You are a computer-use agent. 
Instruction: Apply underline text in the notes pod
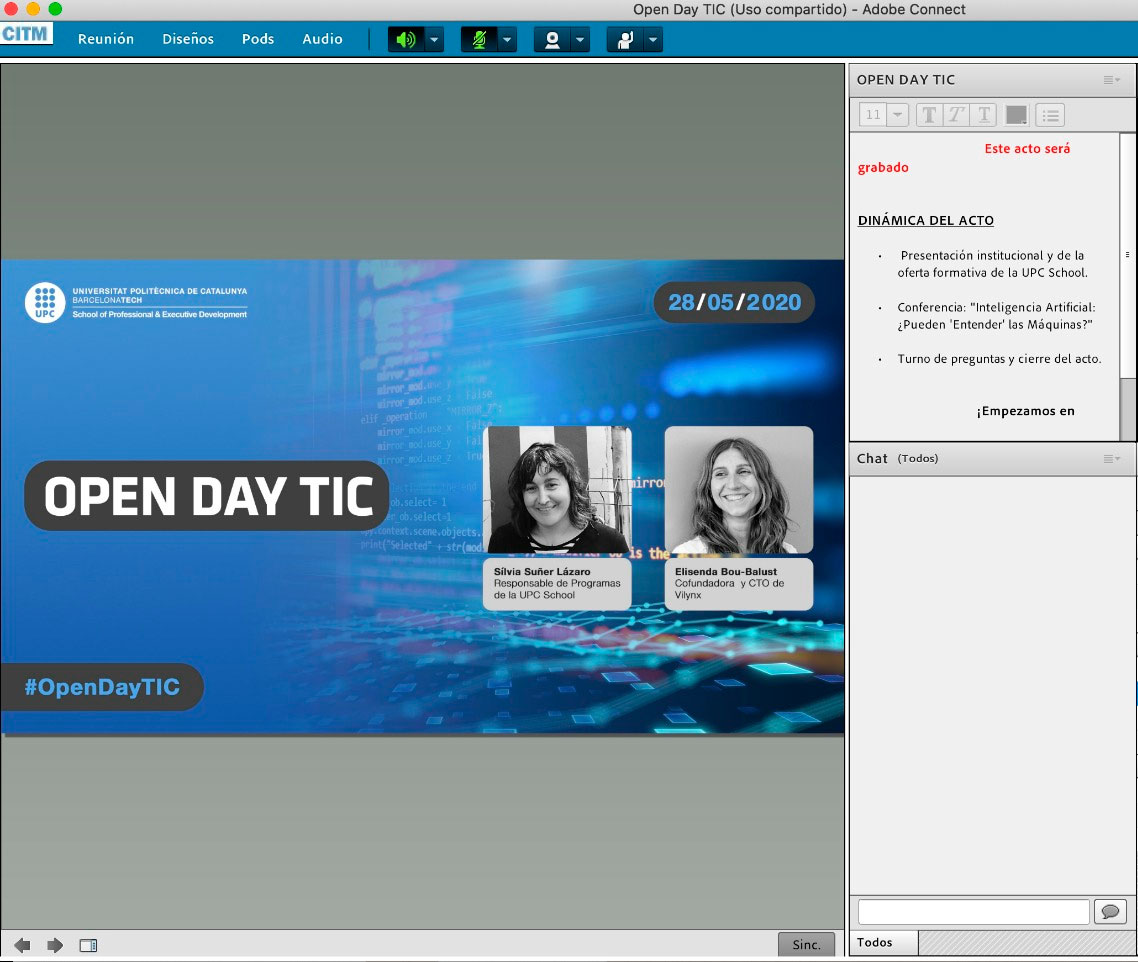[x=985, y=115]
